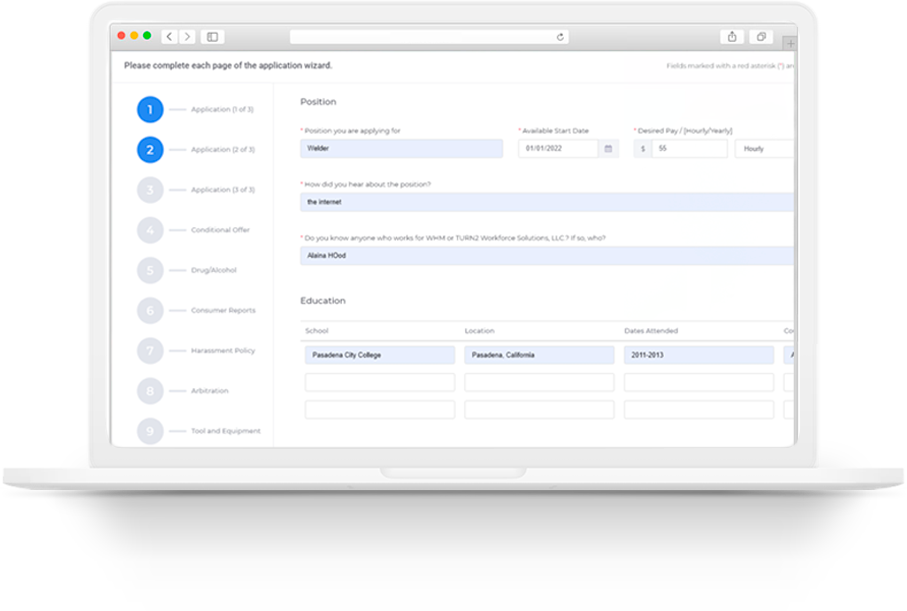Click the 'Application (2 of 3)' label

(x=223, y=150)
